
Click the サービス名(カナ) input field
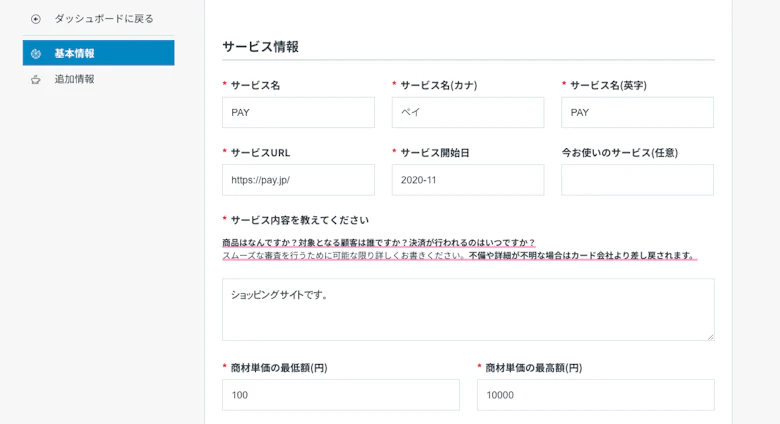coord(467,112)
